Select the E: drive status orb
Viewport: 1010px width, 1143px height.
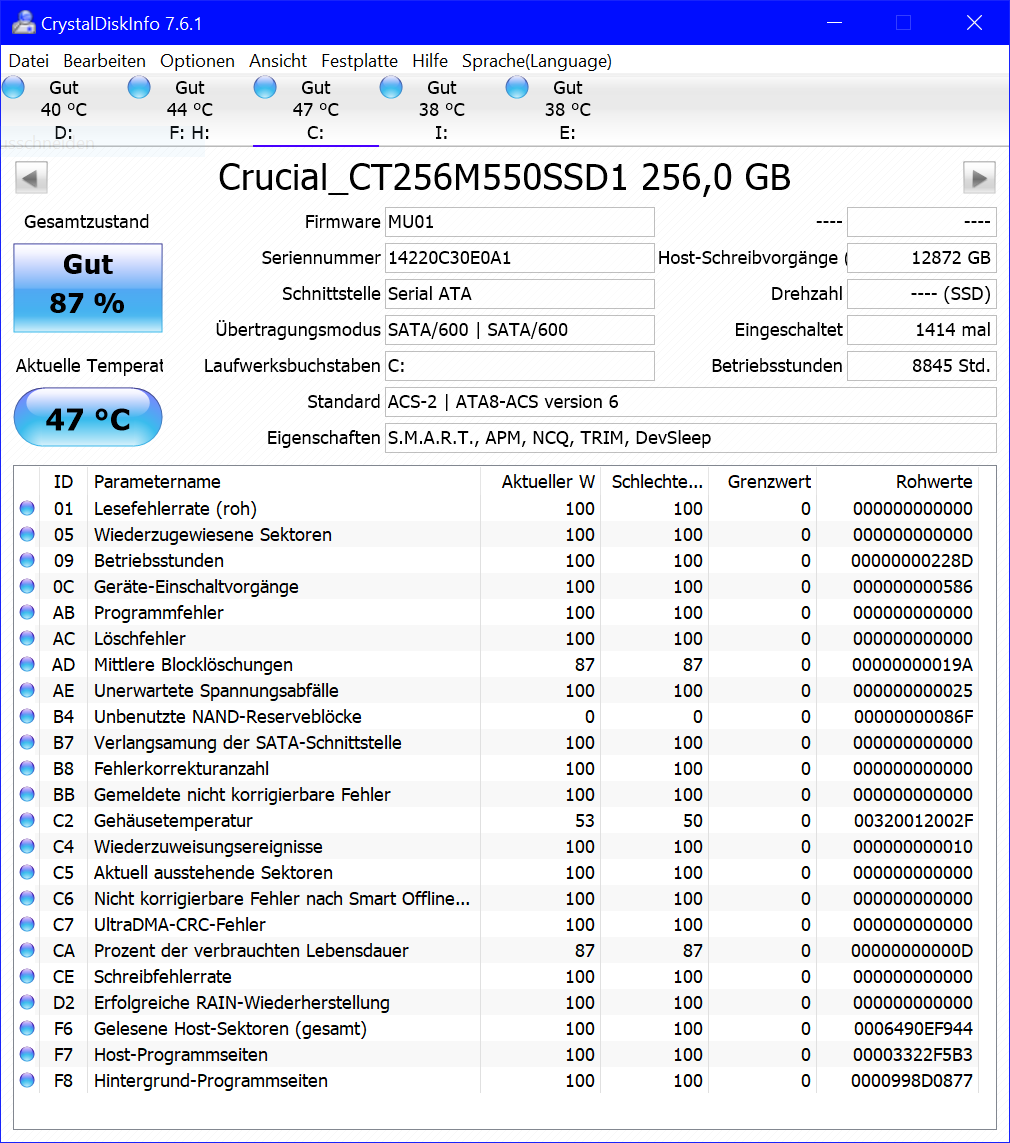517,87
